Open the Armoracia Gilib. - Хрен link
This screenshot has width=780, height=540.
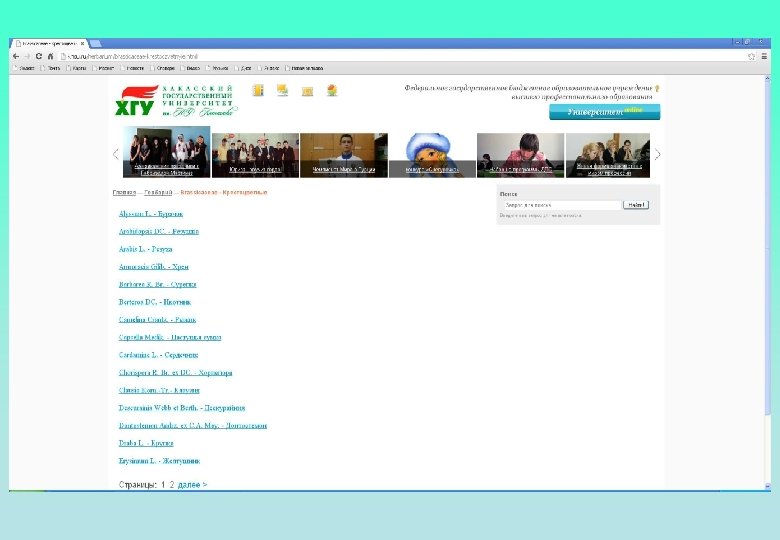[154, 267]
